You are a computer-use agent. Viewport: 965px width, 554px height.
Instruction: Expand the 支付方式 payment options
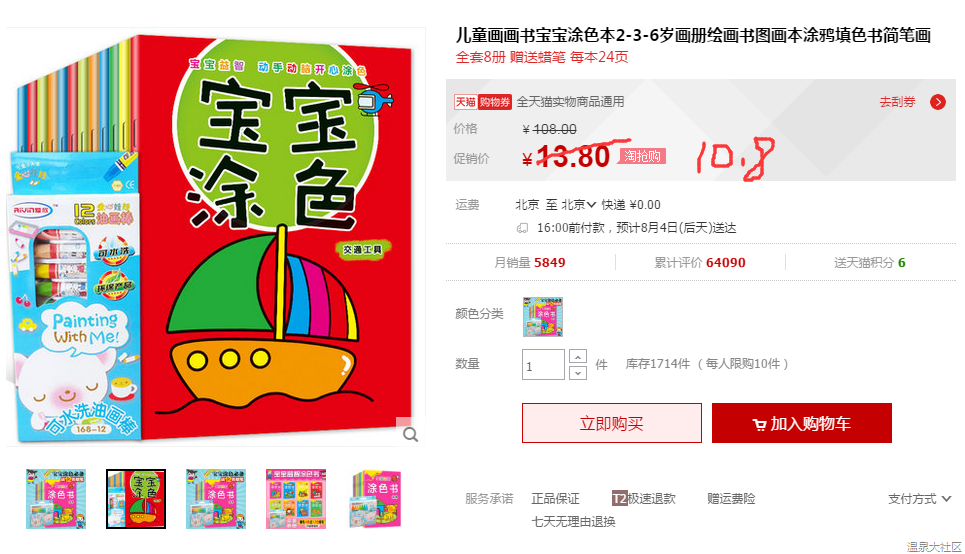pos(919,499)
